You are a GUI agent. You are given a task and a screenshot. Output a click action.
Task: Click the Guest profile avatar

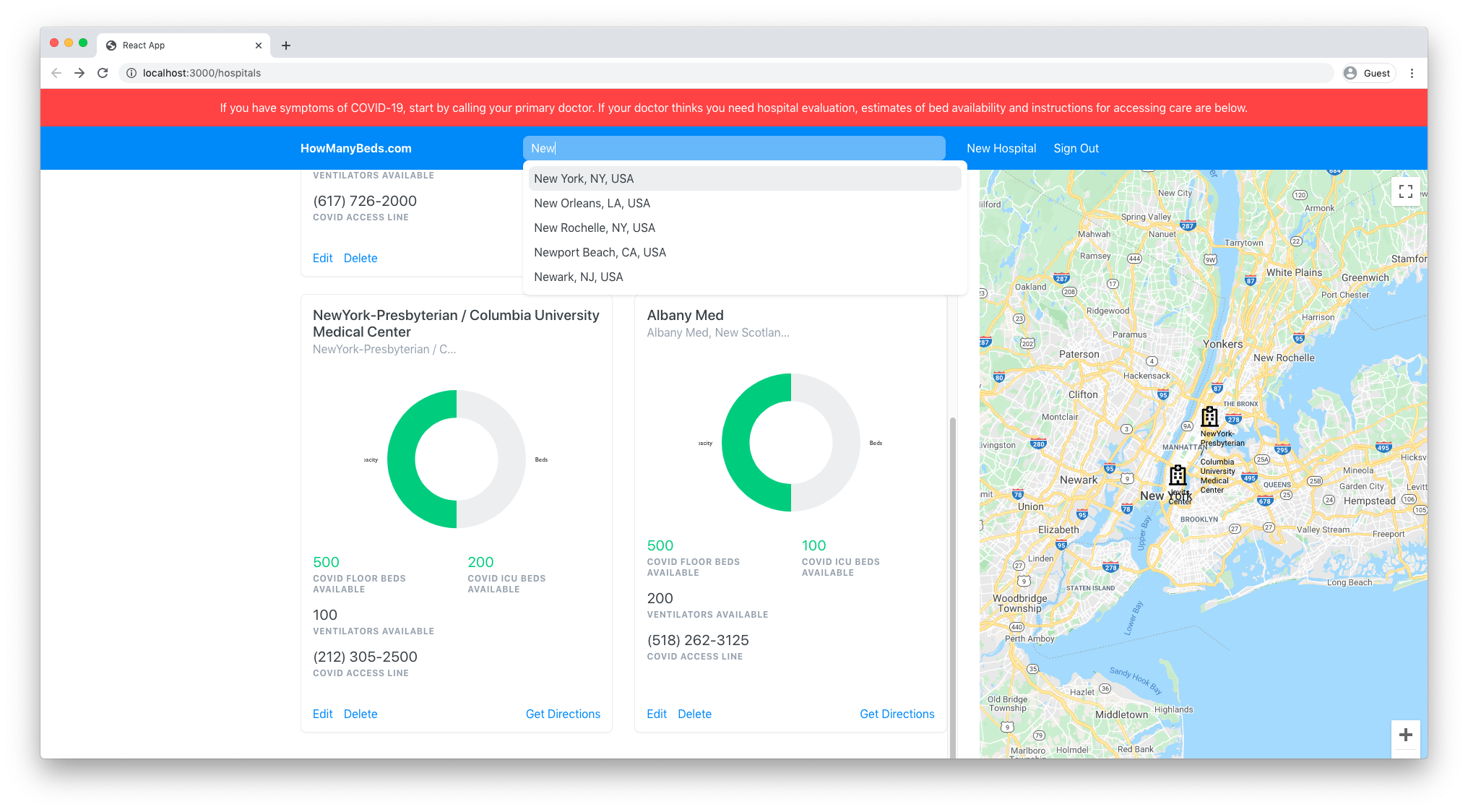click(1350, 73)
